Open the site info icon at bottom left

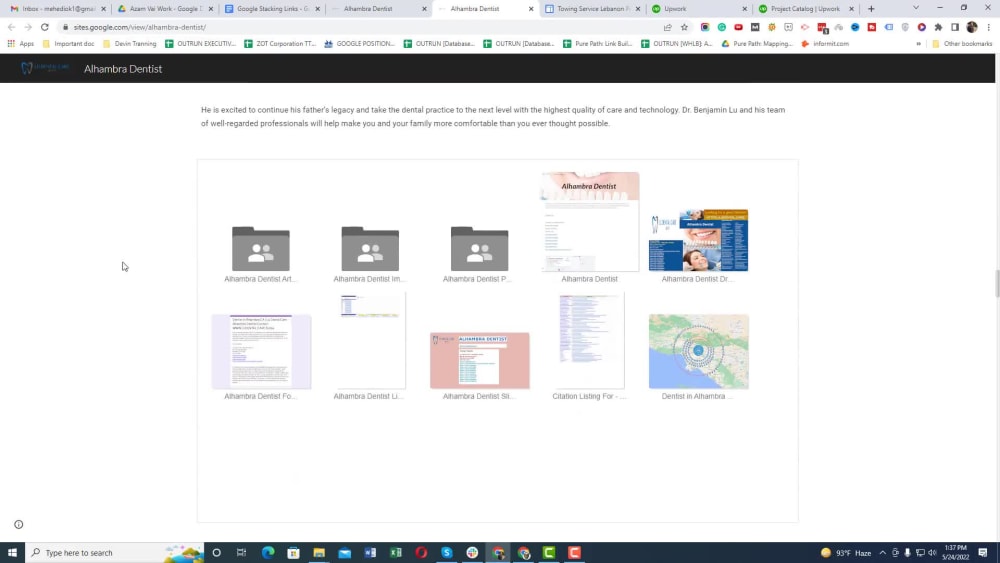coord(18,524)
